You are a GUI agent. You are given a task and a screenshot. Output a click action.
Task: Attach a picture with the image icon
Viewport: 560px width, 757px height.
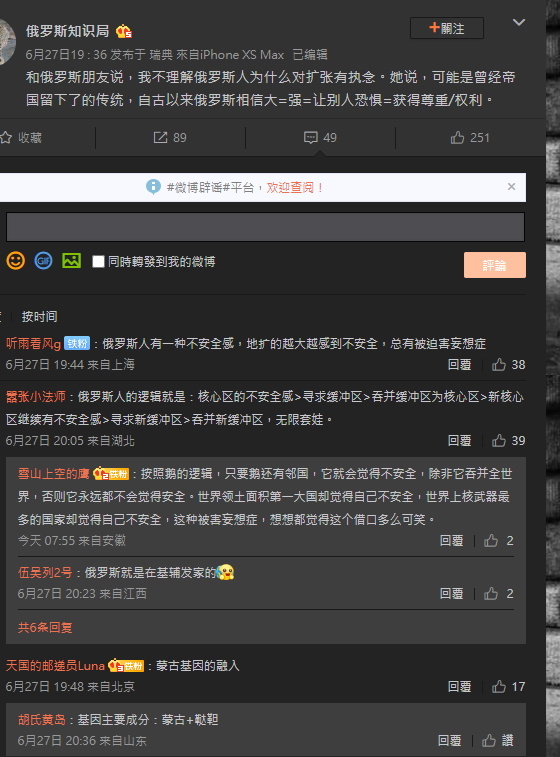point(71,261)
